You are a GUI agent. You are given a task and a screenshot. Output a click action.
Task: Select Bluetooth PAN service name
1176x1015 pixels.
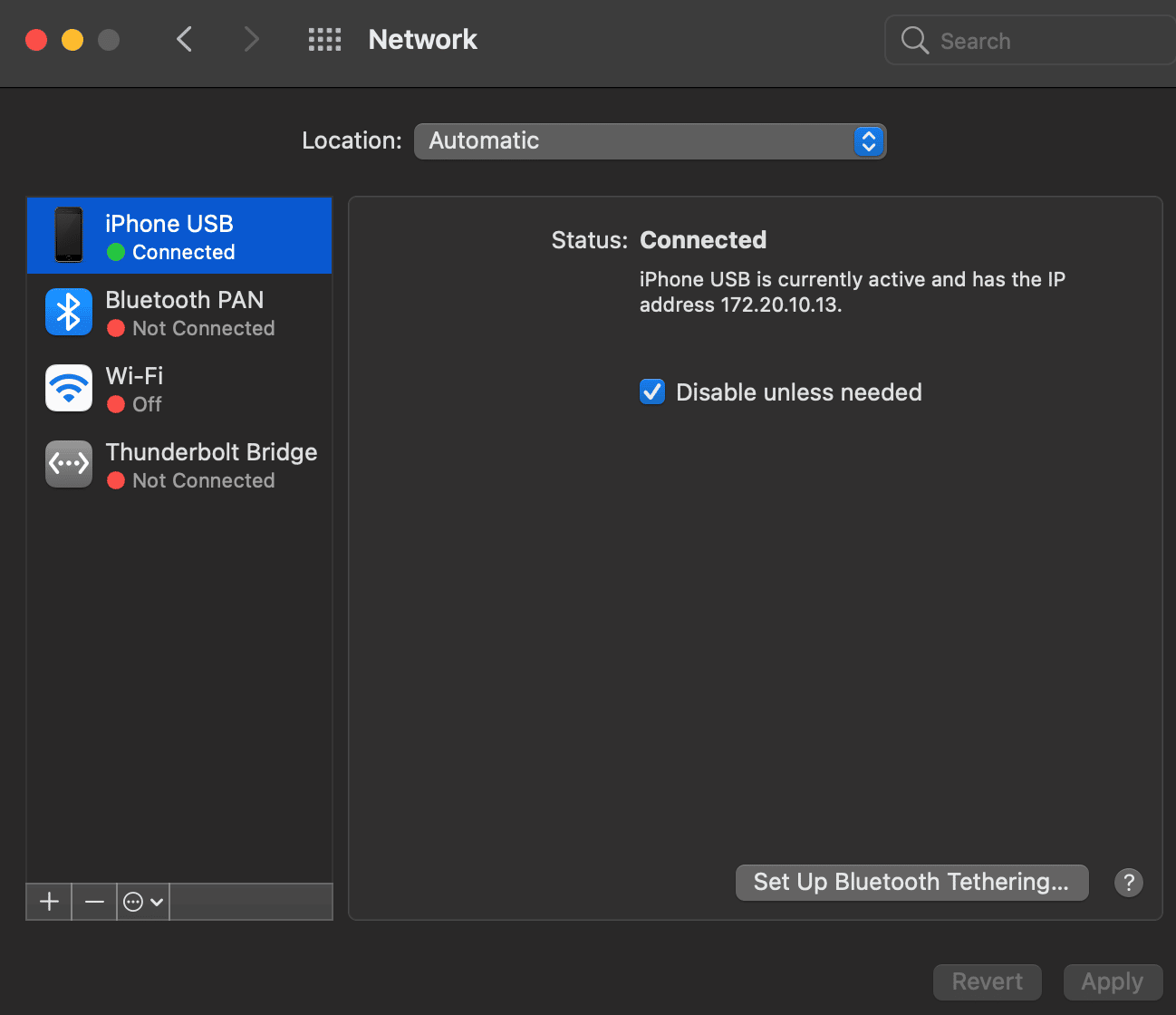[x=185, y=300]
